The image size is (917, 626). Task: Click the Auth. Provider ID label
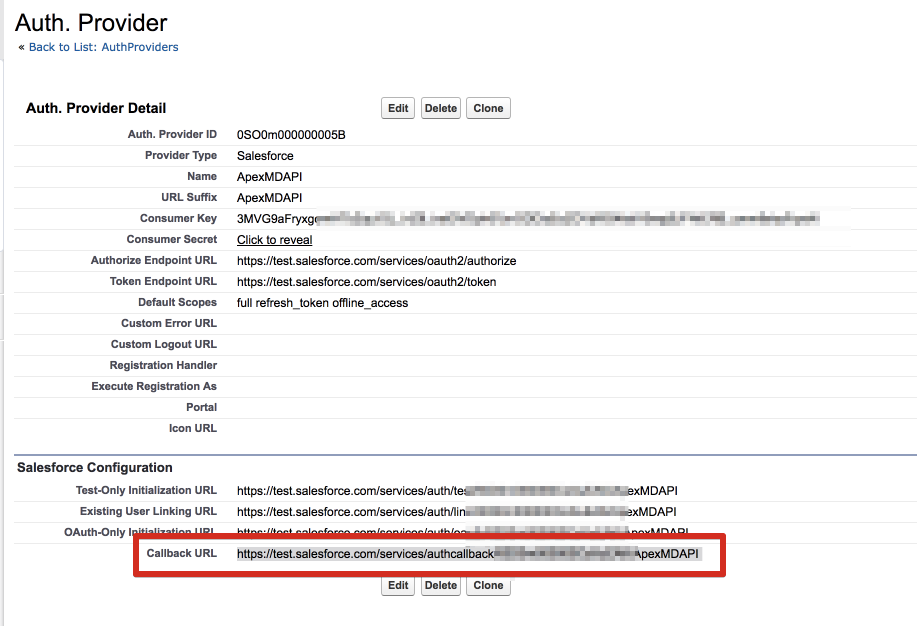pos(172,134)
